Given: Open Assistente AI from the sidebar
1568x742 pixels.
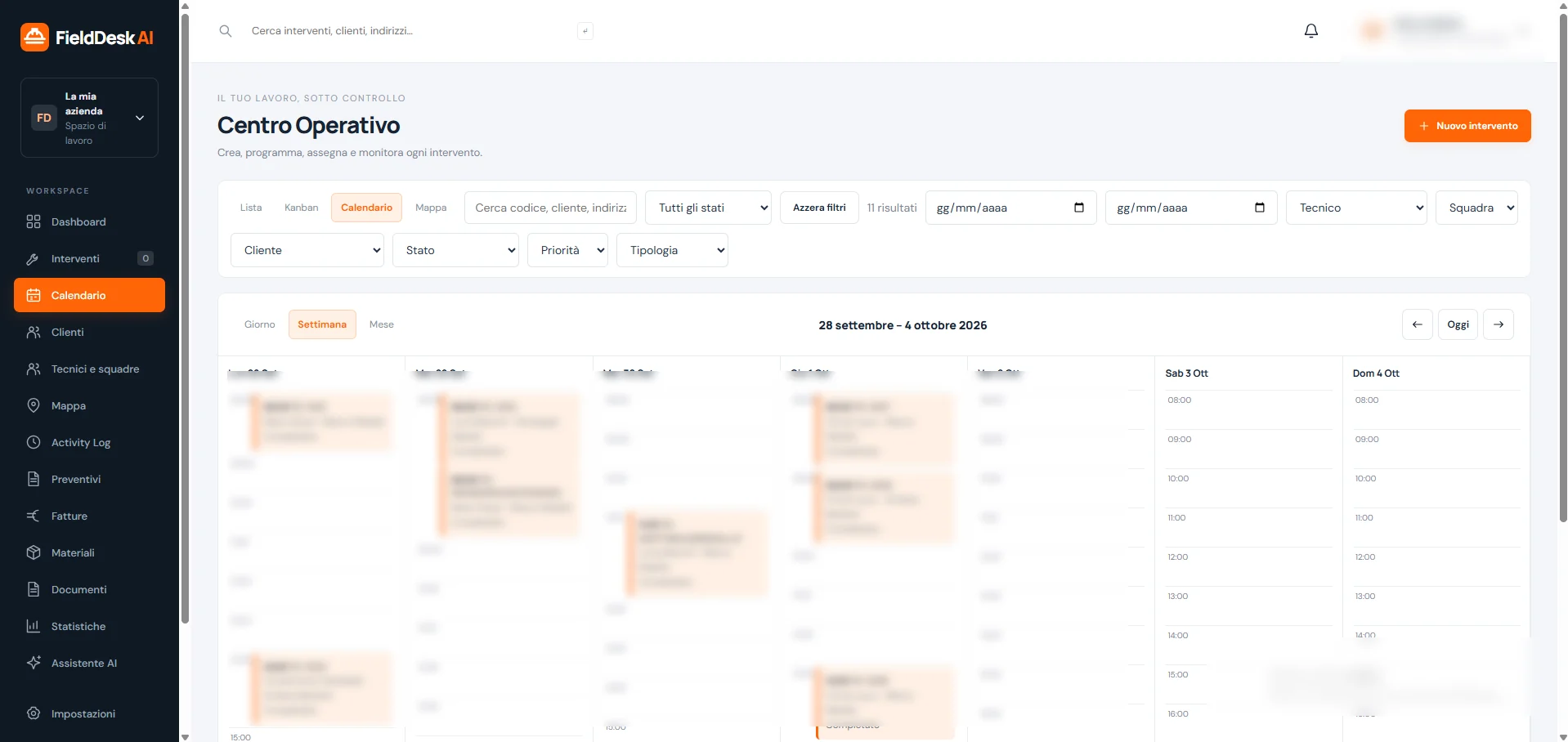Looking at the screenshot, I should pos(89,663).
